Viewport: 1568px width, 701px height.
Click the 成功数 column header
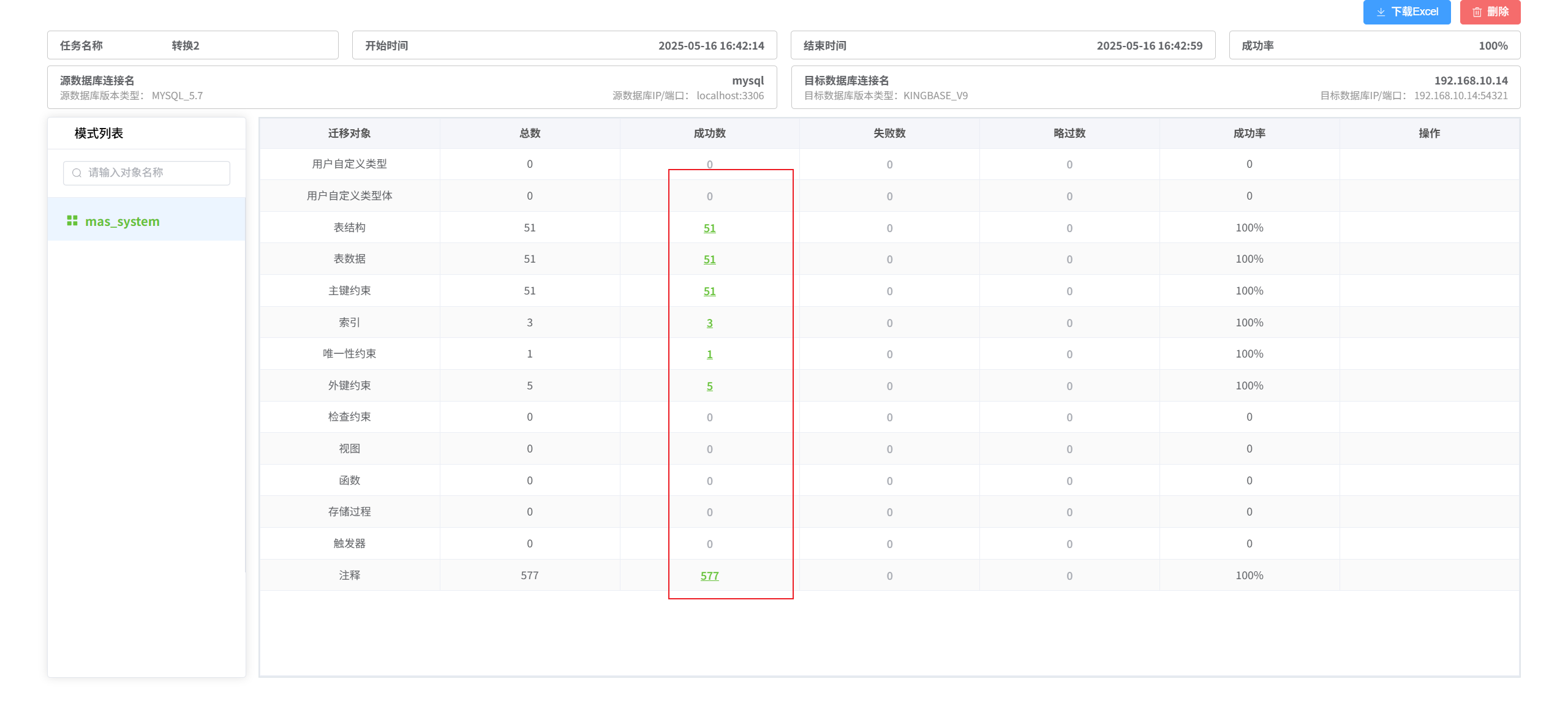coord(709,133)
